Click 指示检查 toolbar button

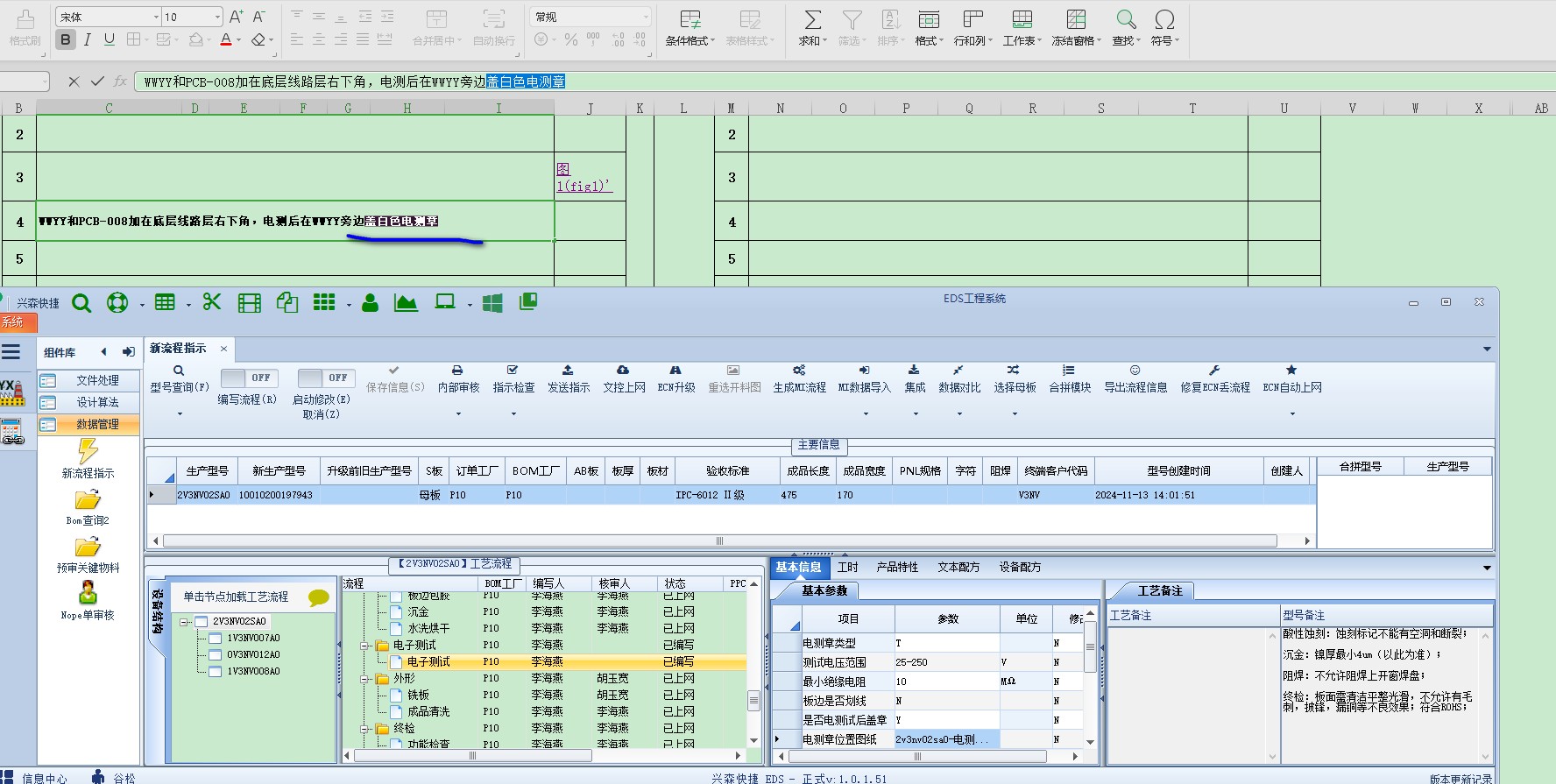pos(513,379)
